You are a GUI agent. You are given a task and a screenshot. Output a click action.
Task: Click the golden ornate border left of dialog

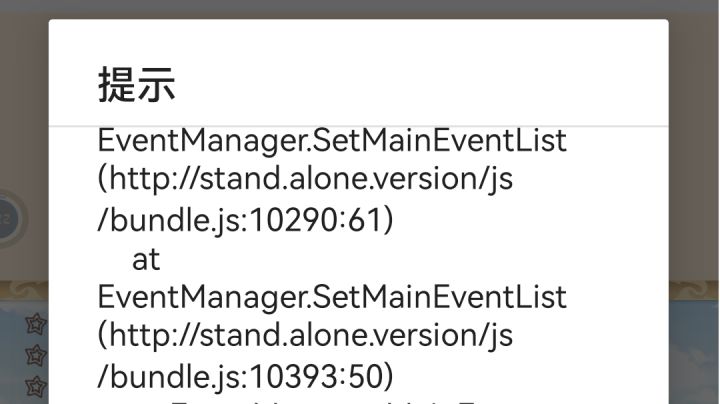24,291
